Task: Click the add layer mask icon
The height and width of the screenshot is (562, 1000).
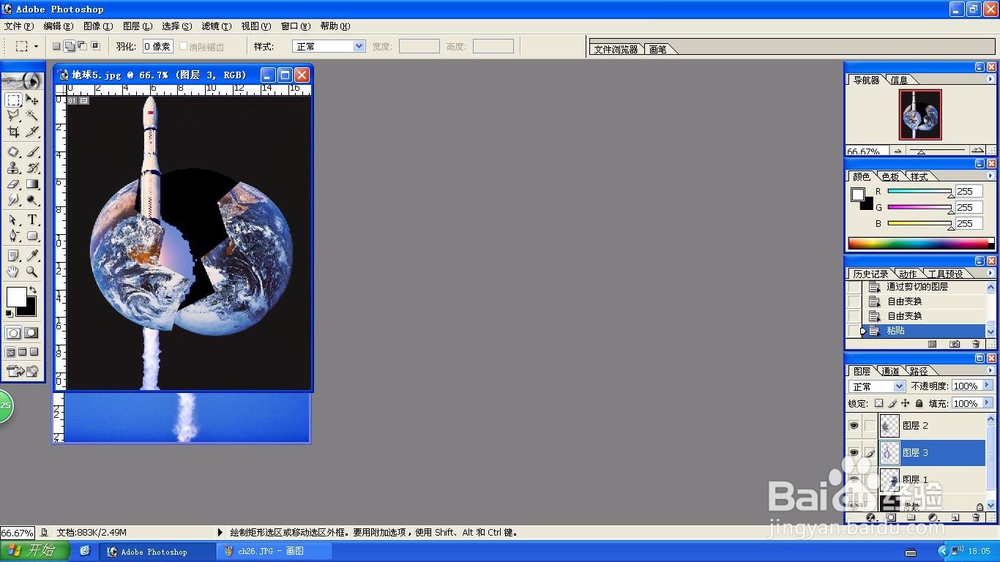Action: click(x=891, y=517)
